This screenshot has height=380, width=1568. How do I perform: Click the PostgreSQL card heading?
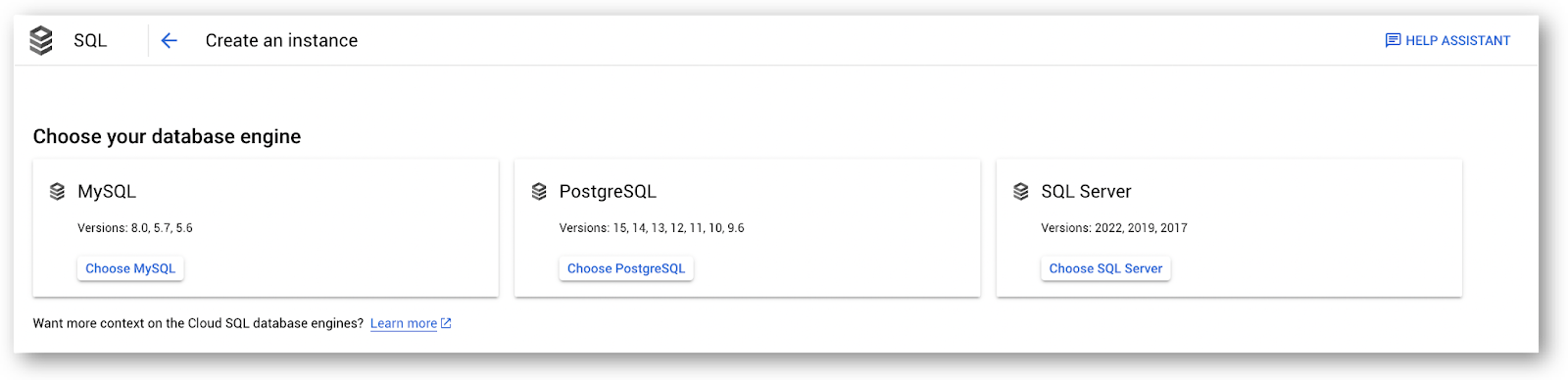(x=608, y=191)
